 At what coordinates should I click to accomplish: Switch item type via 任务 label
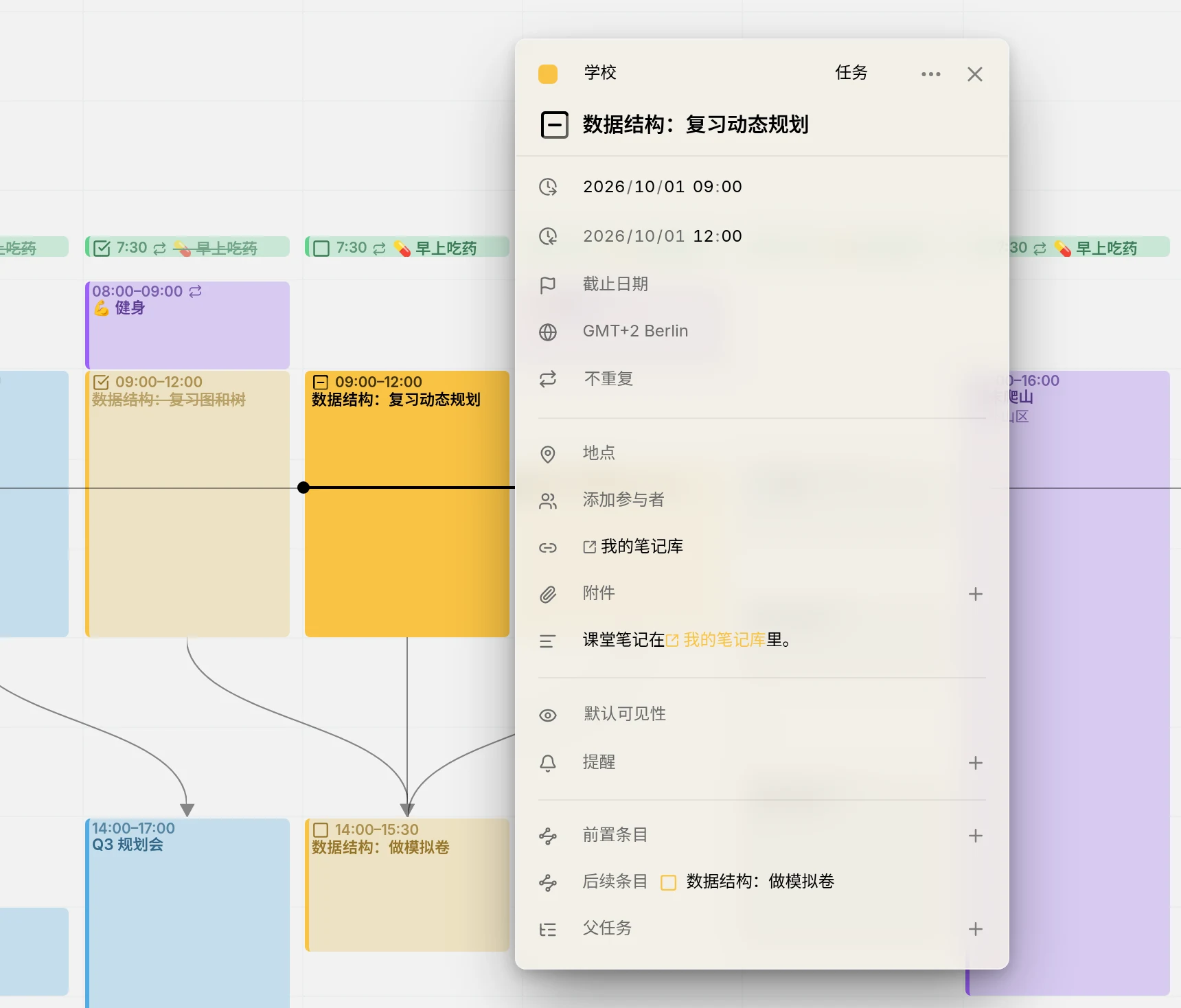(851, 73)
